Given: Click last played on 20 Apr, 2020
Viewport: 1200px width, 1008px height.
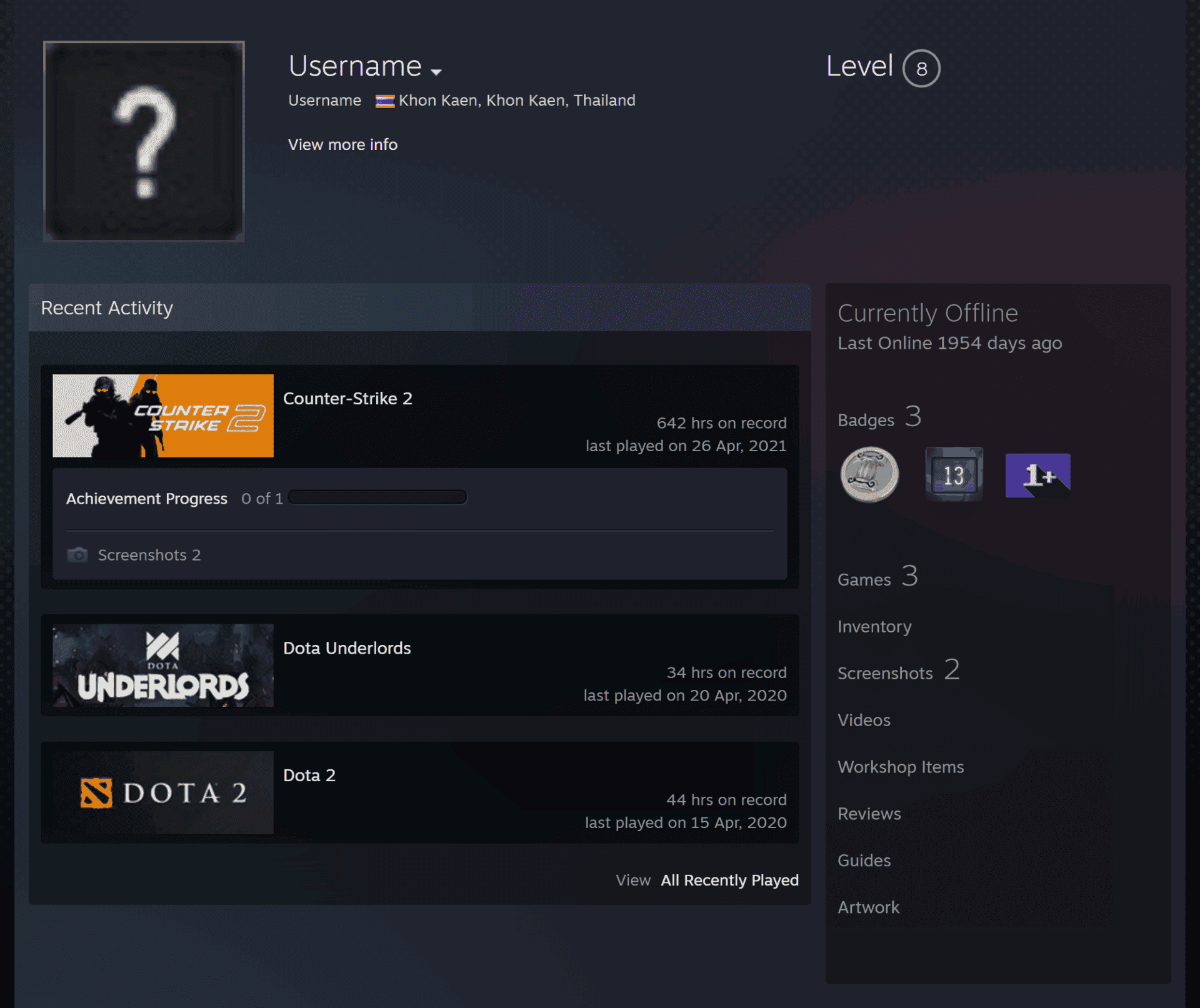Looking at the screenshot, I should click(685, 696).
